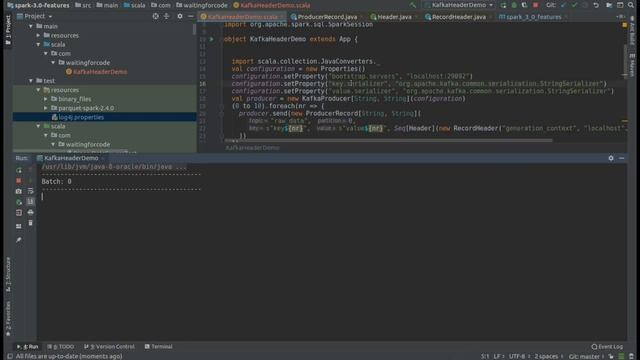Viewport: 640px width, 360px height.
Task: Click the red Stop icon in the top toolbar
Action: tap(536, 5)
